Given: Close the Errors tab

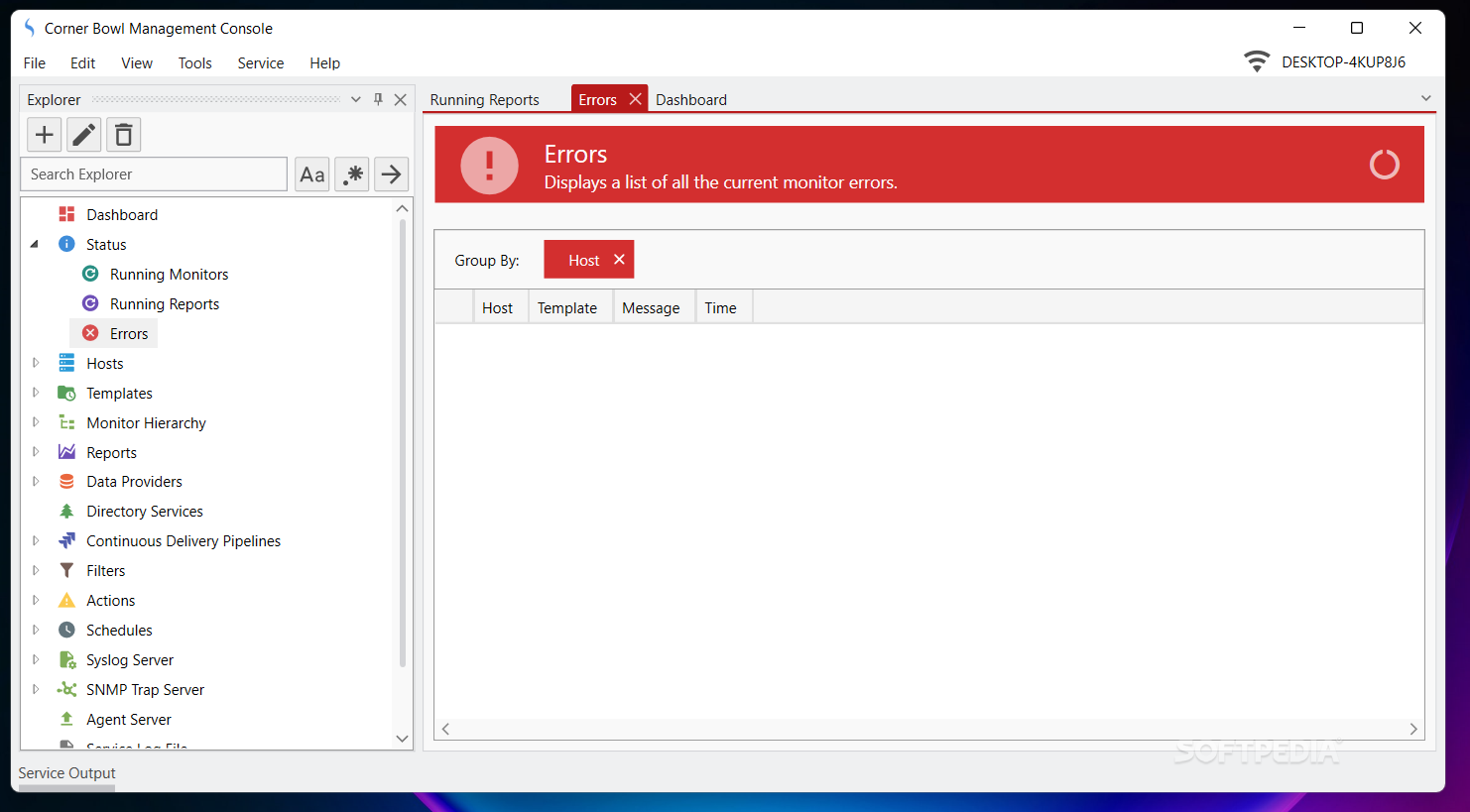Looking at the screenshot, I should [x=635, y=99].
